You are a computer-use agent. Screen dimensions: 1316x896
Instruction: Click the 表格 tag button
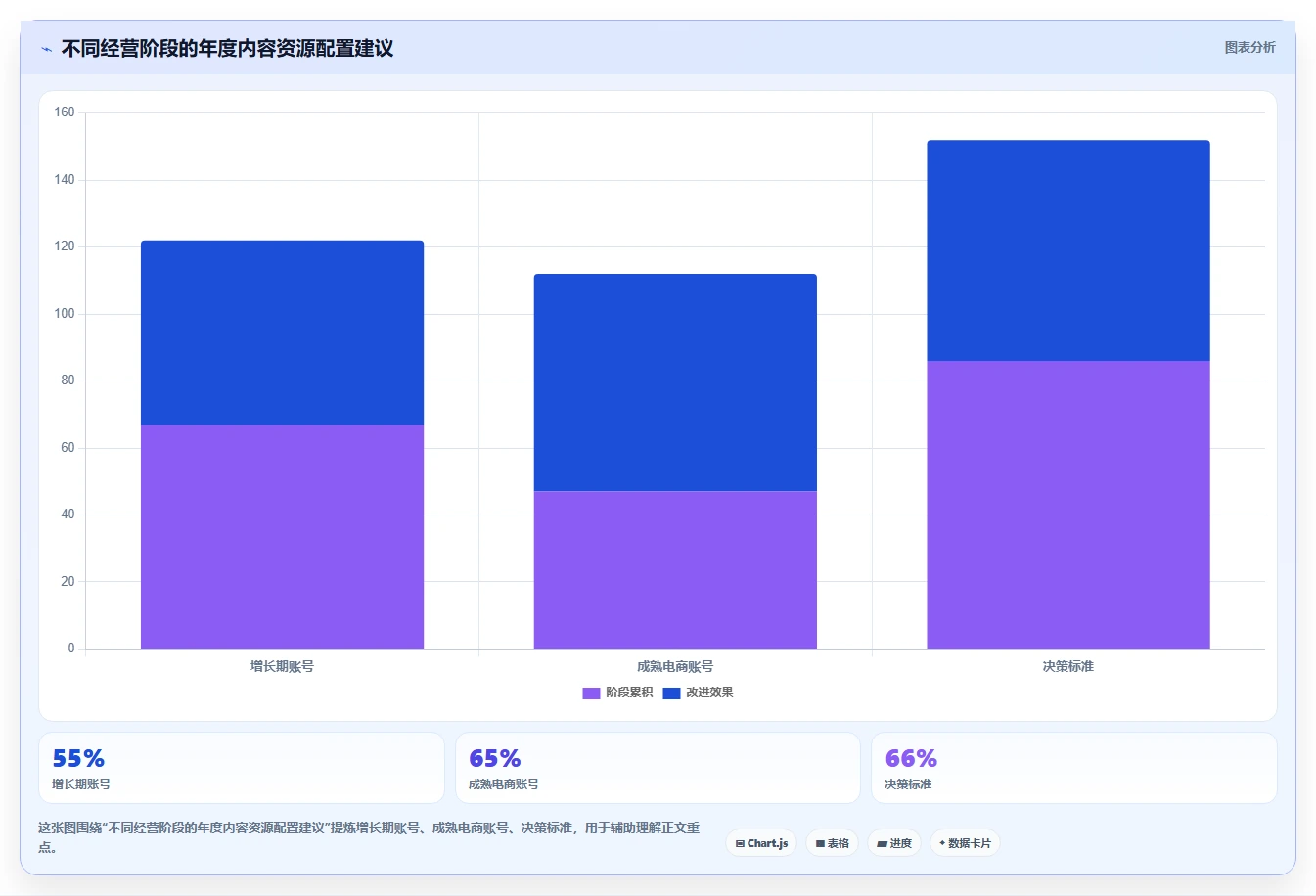pos(832,843)
